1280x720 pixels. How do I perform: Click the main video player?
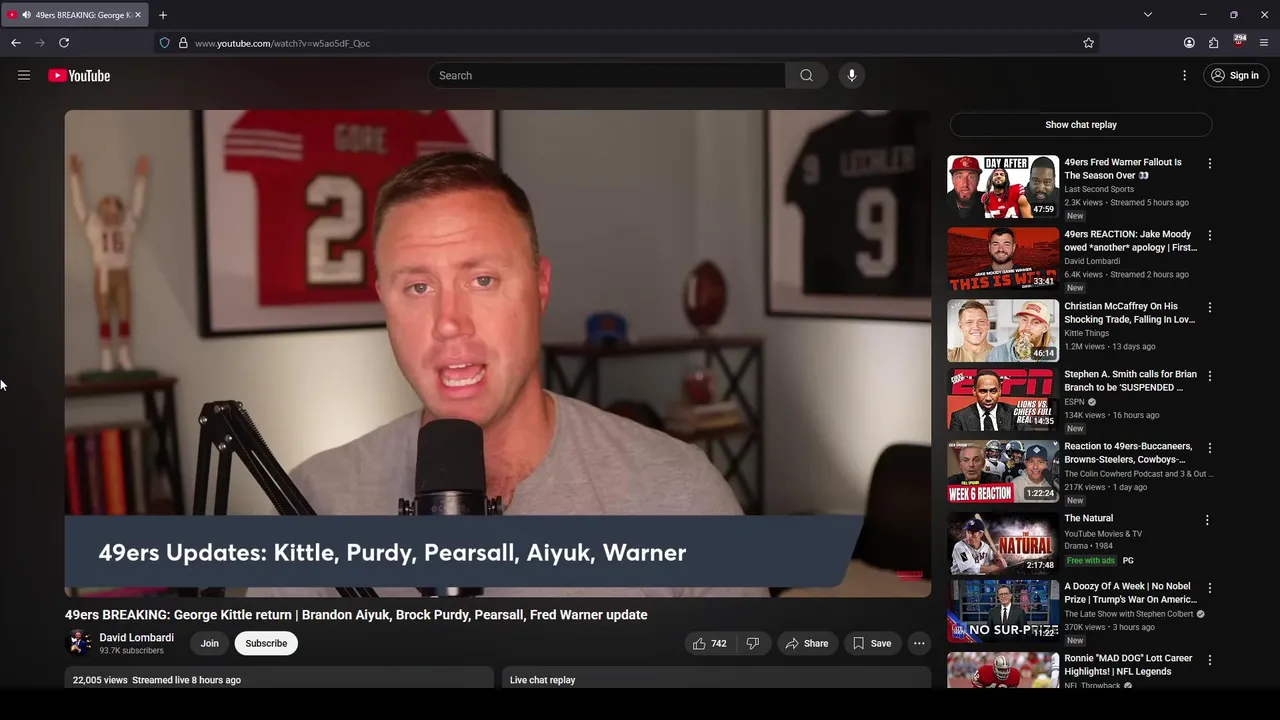pyautogui.click(x=498, y=353)
